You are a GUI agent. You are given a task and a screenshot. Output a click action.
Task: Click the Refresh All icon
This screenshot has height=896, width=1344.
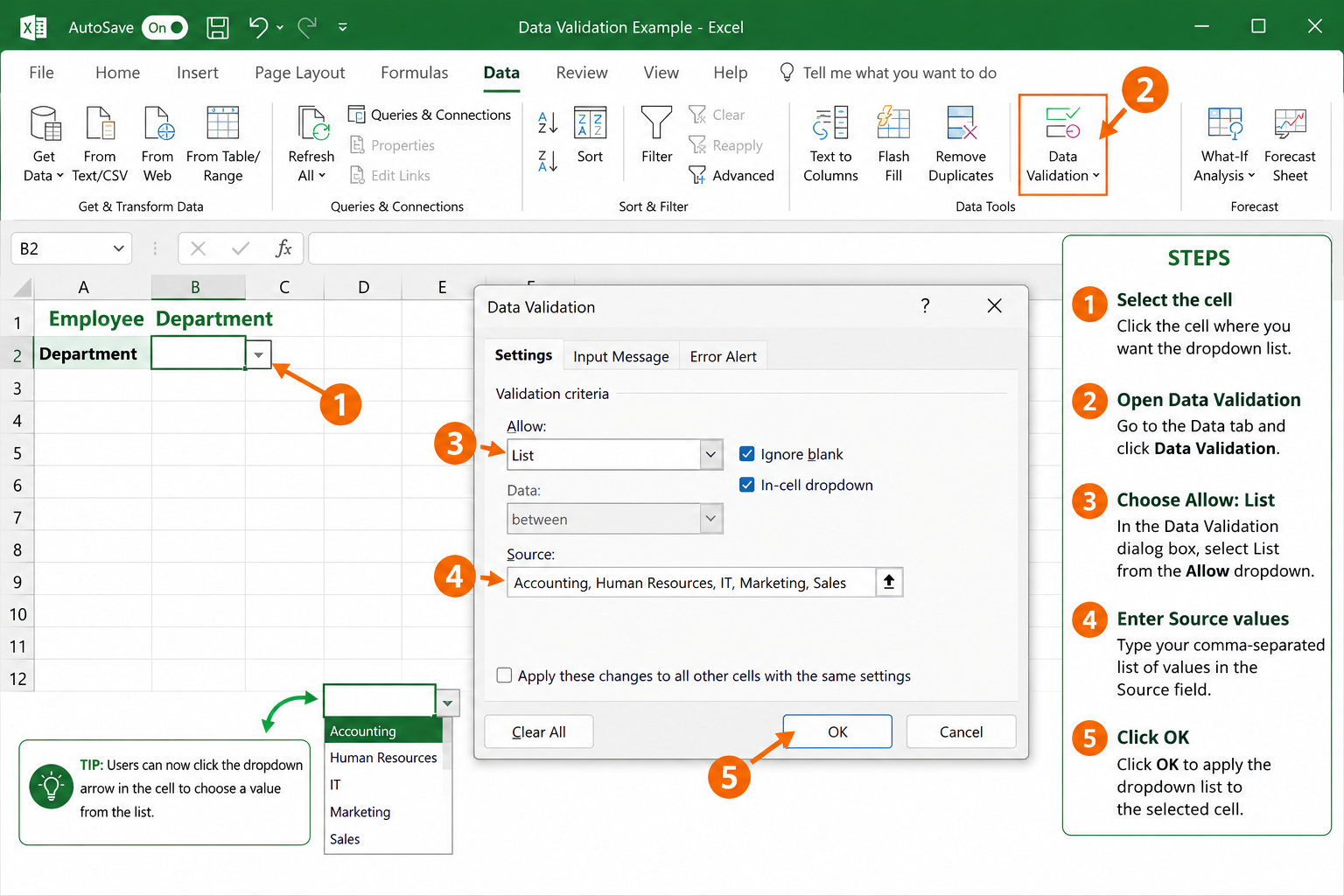tap(311, 124)
